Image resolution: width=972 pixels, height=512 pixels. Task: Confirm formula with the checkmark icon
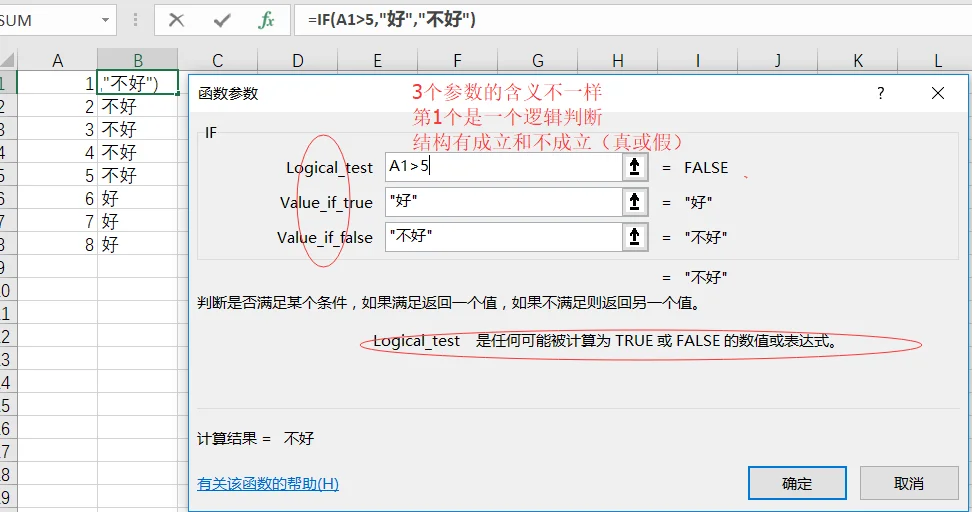222,20
